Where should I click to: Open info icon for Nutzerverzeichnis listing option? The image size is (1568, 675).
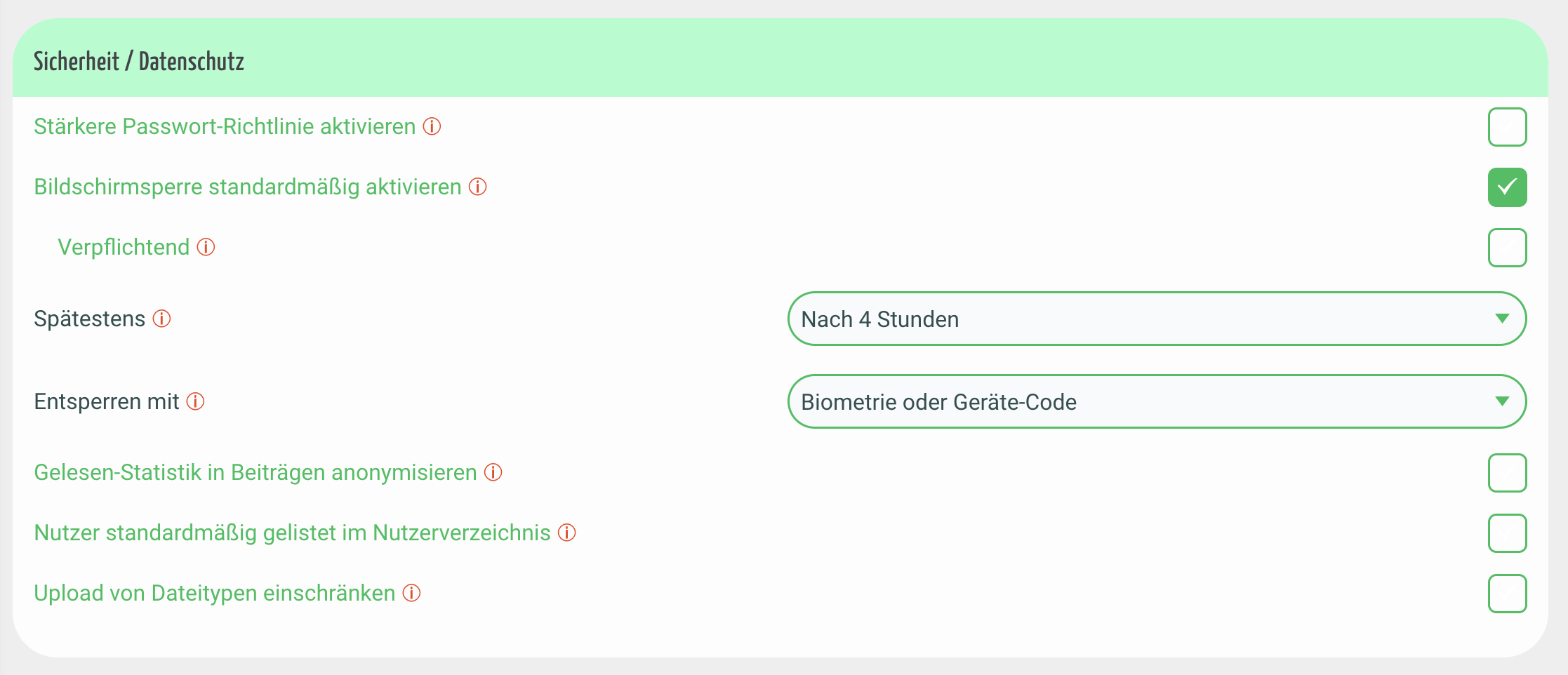566,533
